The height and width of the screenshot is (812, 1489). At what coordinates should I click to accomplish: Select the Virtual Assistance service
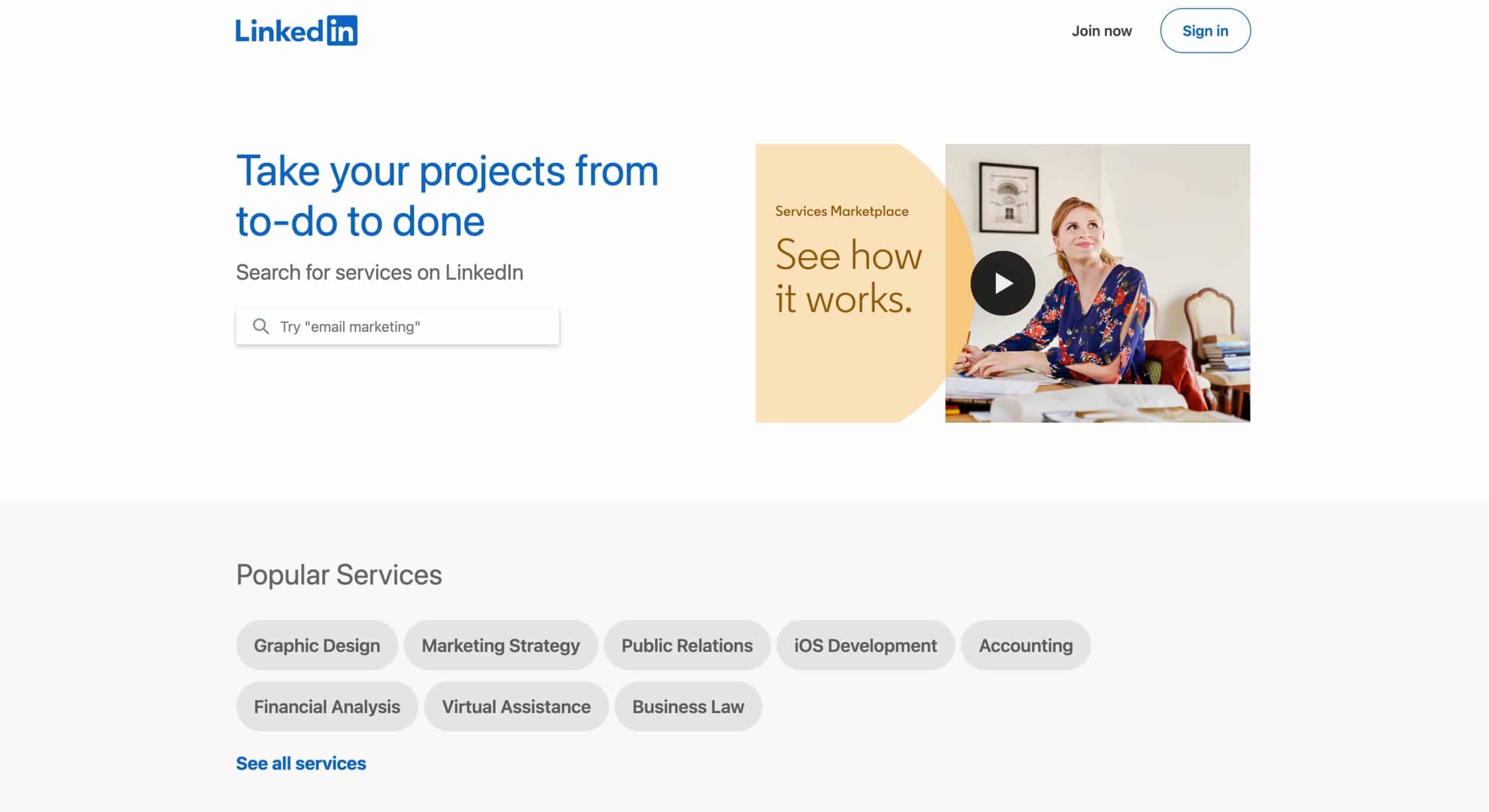coord(515,706)
